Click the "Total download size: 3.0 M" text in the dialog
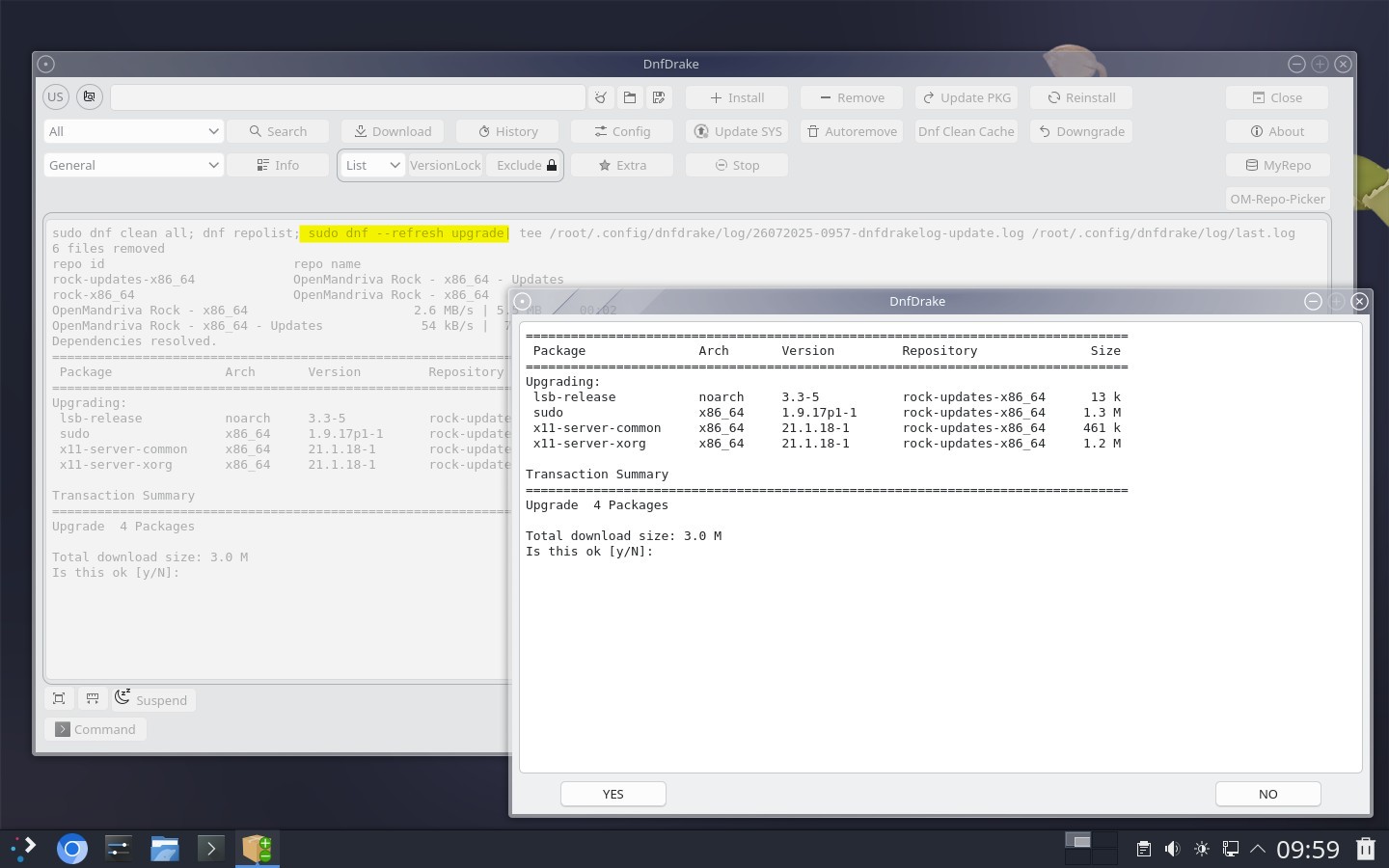Image resolution: width=1389 pixels, height=868 pixels. point(623,536)
